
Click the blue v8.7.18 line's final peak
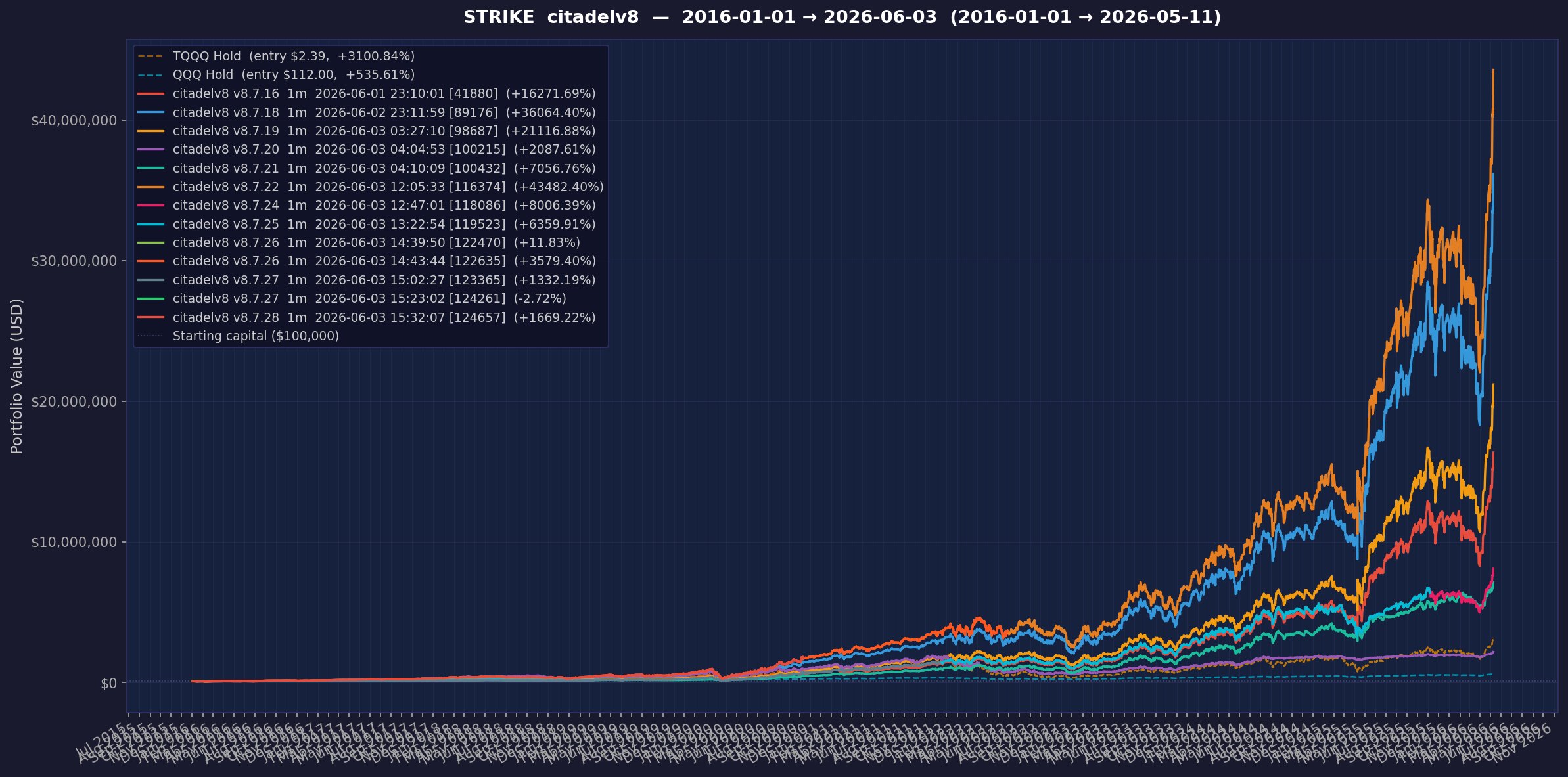pyautogui.click(x=1494, y=174)
